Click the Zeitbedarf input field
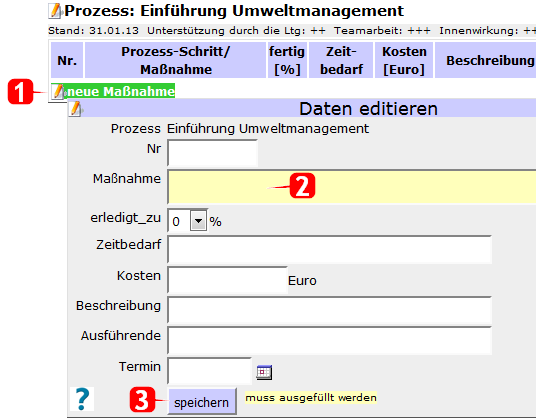The width and height of the screenshot is (536, 418). point(330,250)
